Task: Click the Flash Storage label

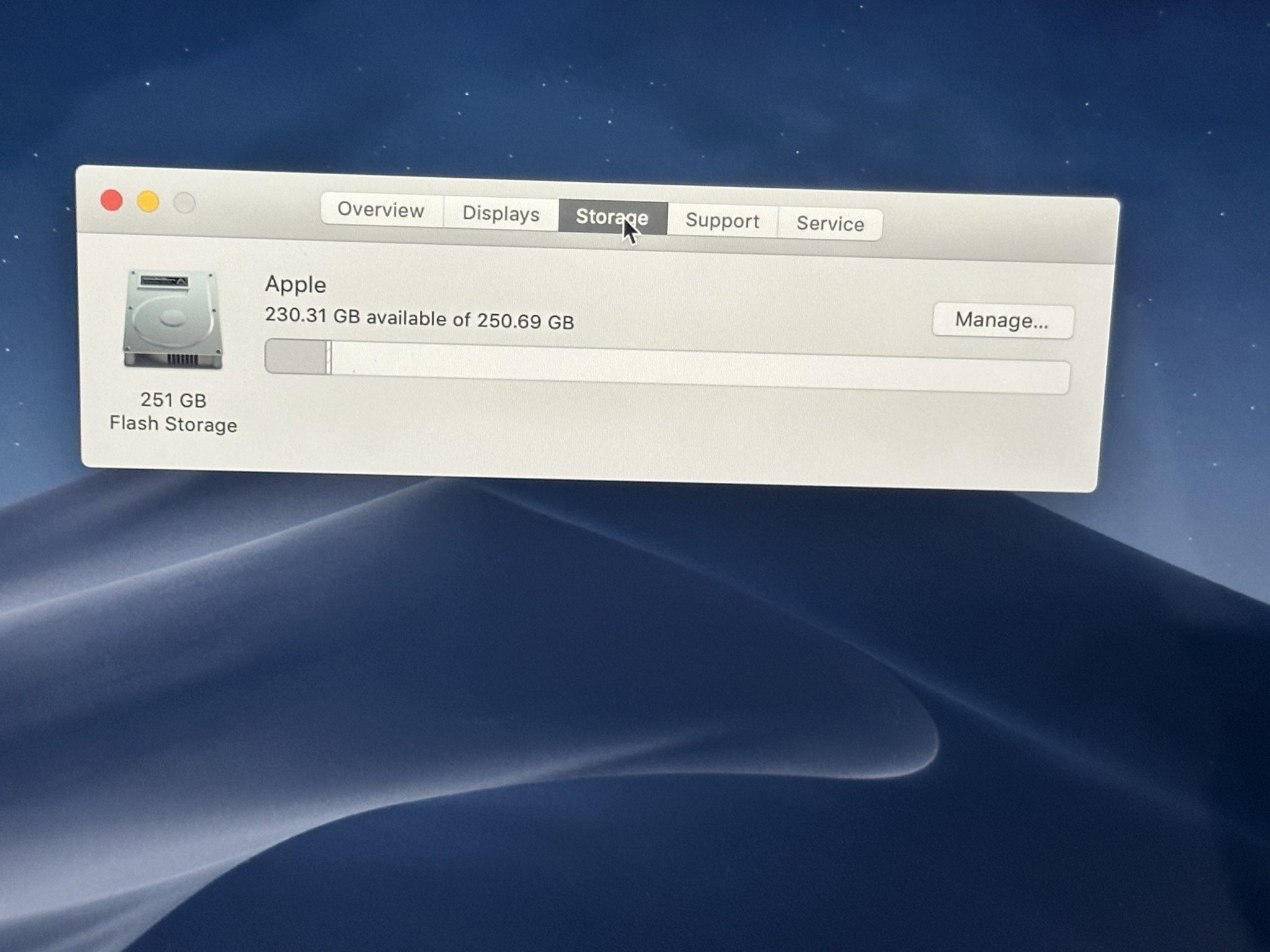Action: [173, 425]
